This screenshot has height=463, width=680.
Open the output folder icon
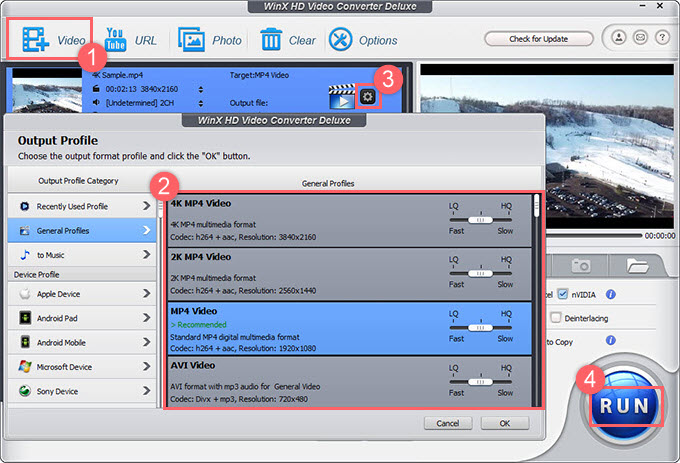(637, 265)
